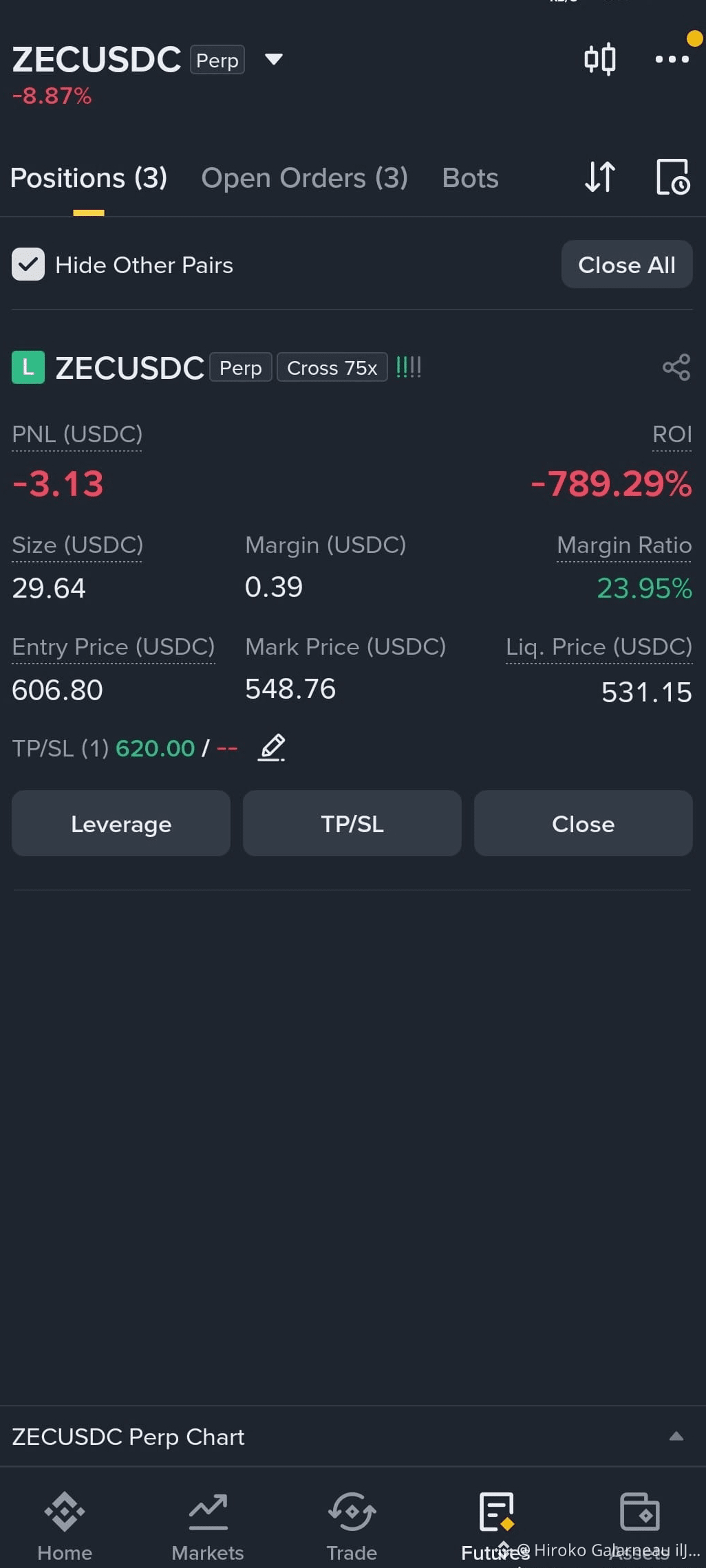Open Trade in bottom navigation
706x1568 pixels.
coord(352,1524)
